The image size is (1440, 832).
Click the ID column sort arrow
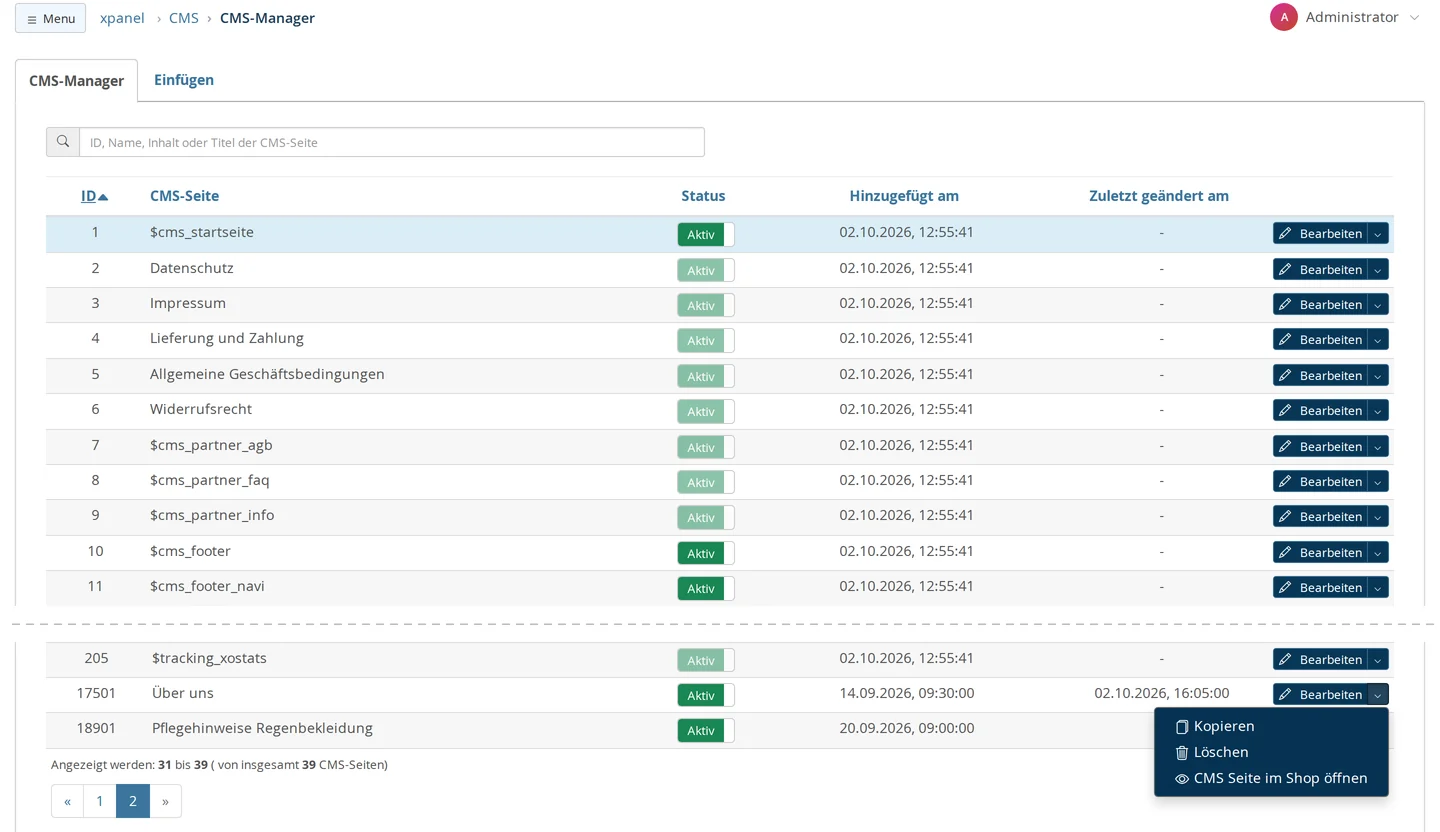click(x=103, y=197)
